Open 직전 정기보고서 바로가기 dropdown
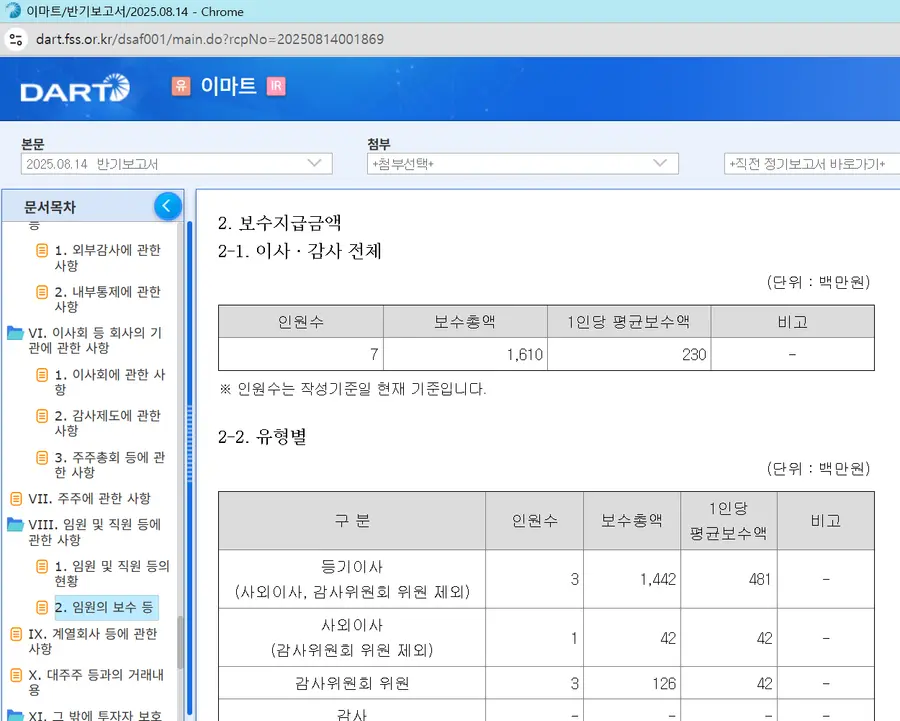 click(810, 164)
